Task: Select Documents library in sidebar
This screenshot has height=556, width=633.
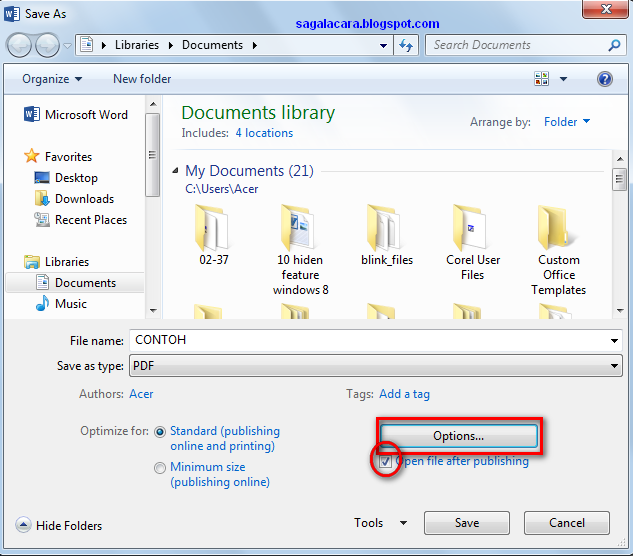Action: [x=75, y=283]
